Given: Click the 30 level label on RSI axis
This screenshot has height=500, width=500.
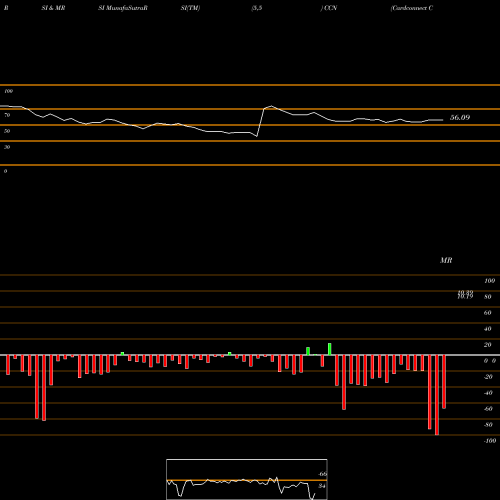Looking at the screenshot, I should coord(7,147).
